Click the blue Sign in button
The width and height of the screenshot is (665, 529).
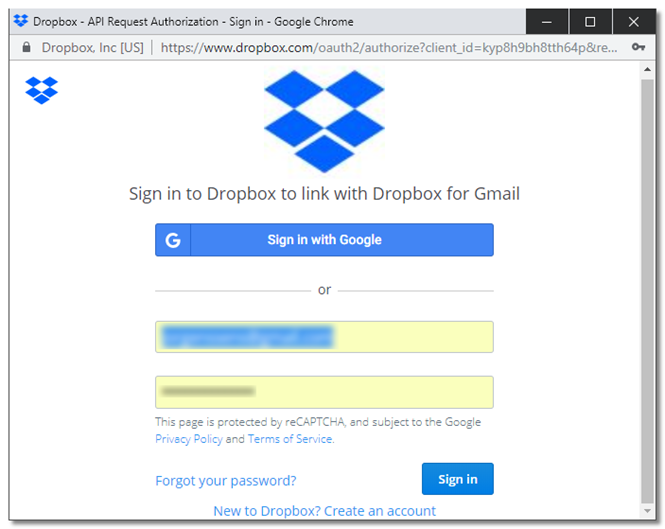(x=458, y=479)
